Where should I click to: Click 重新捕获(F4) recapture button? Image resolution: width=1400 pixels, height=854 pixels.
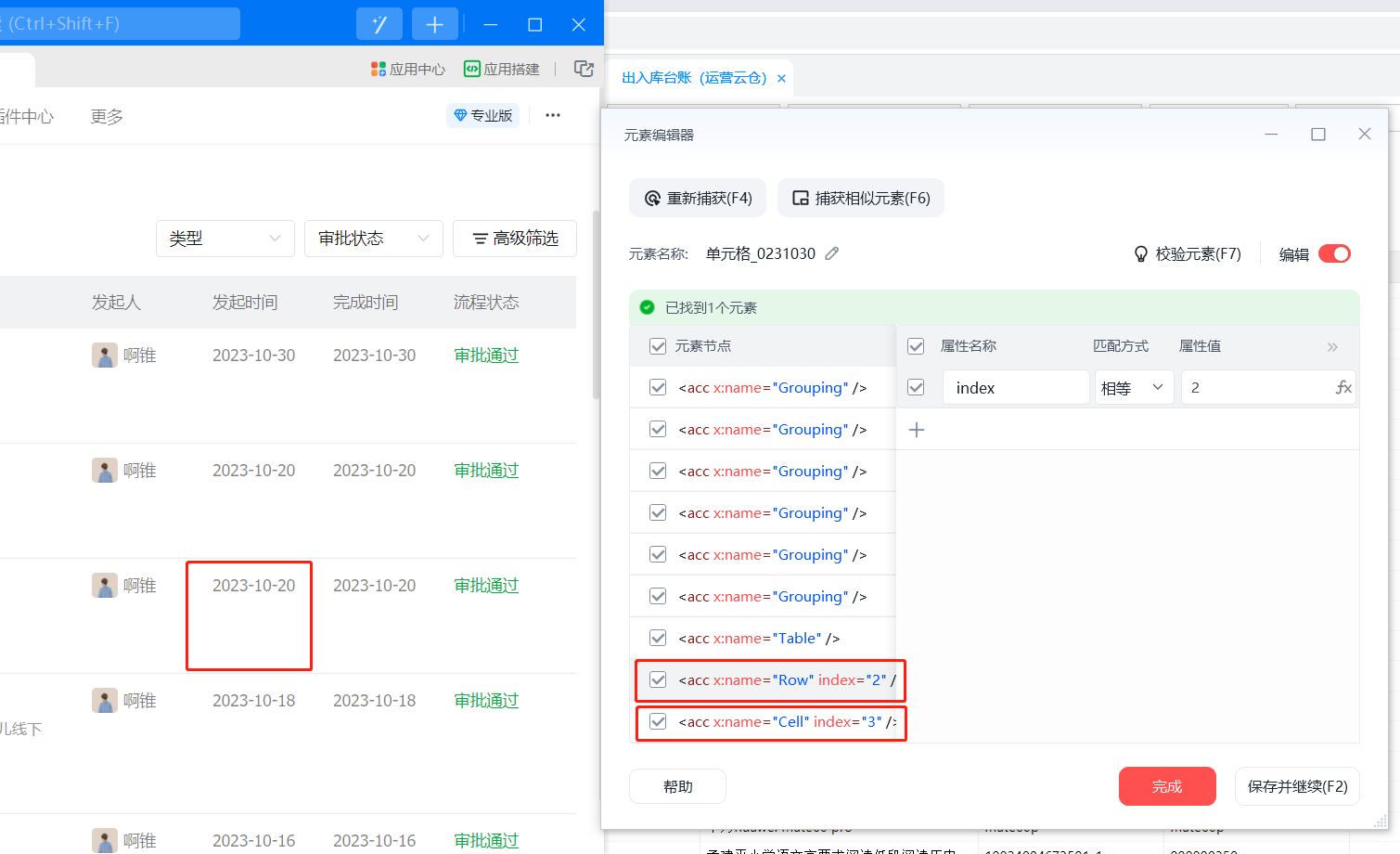(698, 198)
